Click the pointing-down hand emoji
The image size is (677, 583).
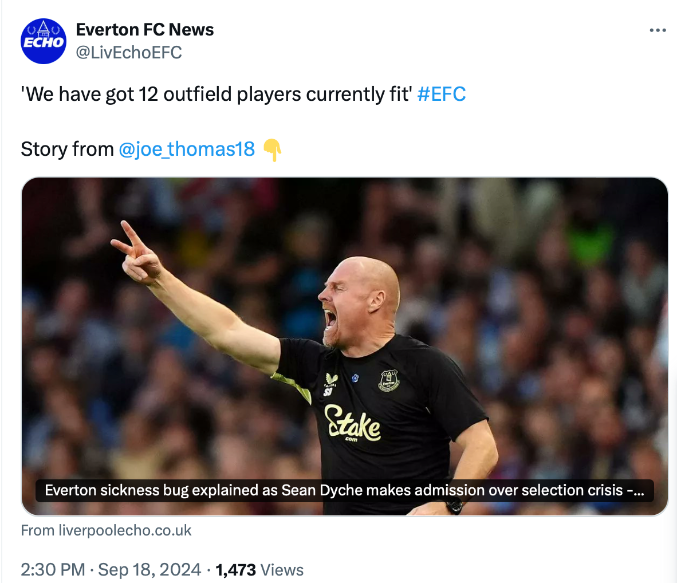coord(272,150)
